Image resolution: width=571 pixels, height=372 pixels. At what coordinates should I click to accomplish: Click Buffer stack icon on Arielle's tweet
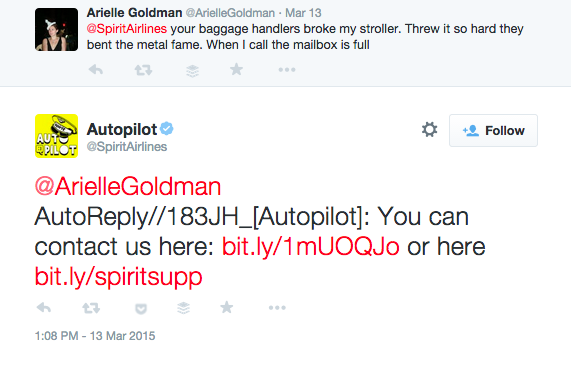click(192, 70)
